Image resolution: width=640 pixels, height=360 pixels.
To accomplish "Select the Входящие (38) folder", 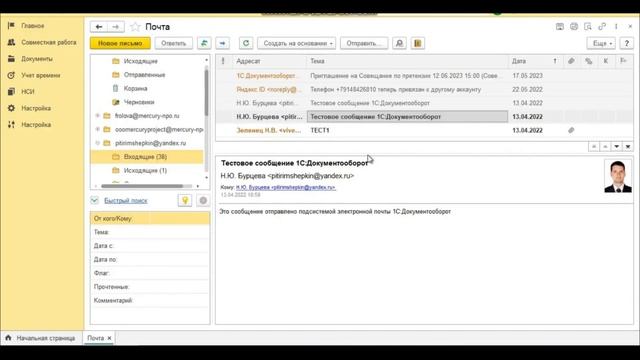I will pyautogui.click(x=147, y=157).
